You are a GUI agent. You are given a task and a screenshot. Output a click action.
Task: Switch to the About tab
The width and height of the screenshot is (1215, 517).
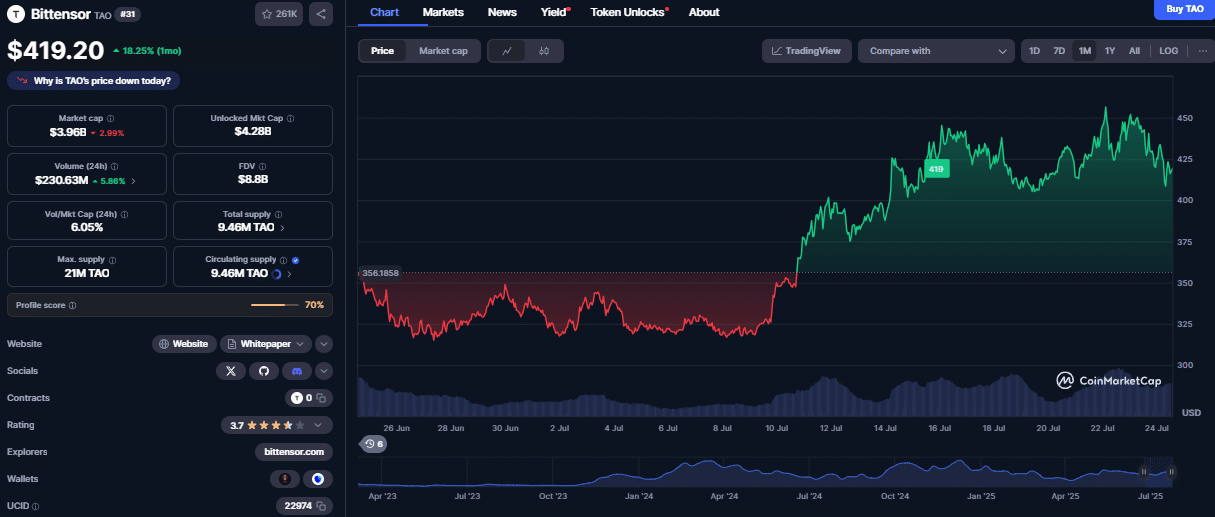(x=704, y=12)
